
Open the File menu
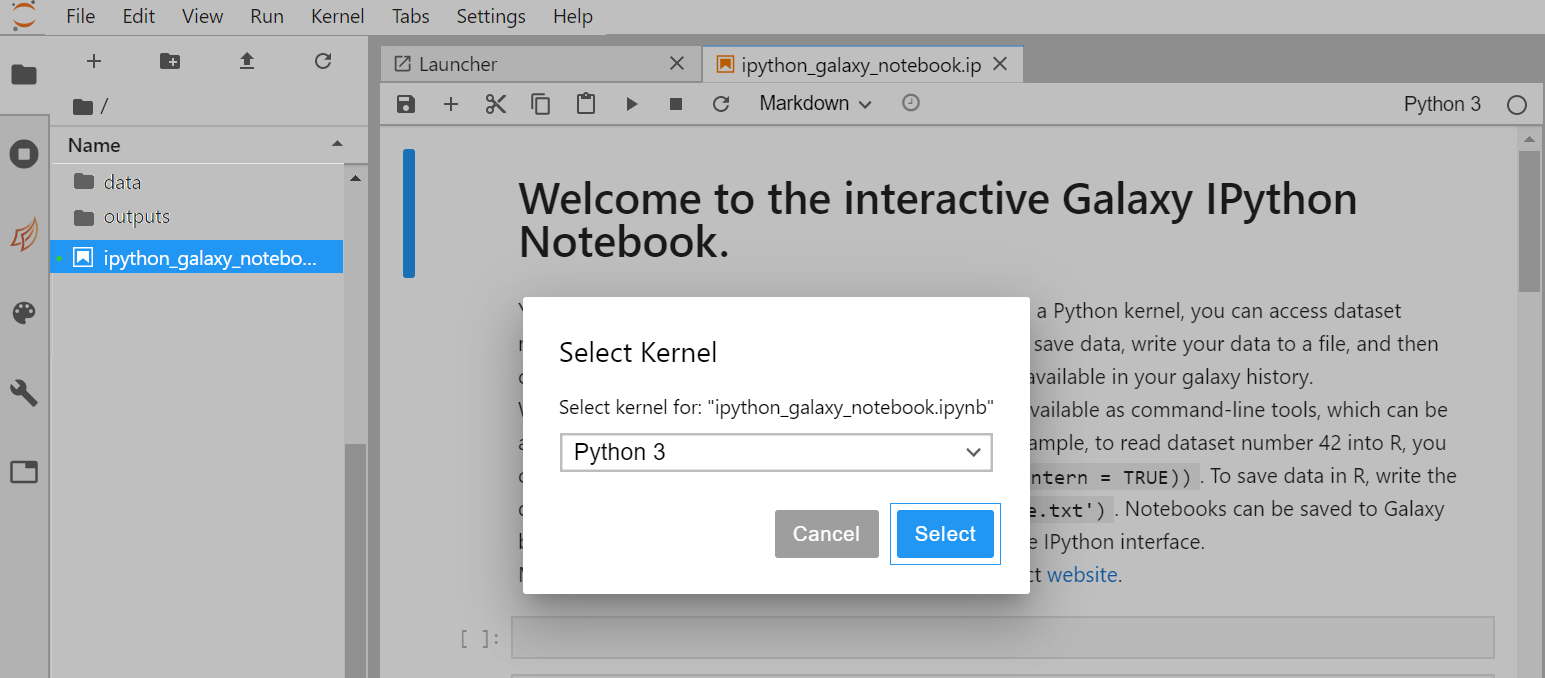(x=80, y=17)
